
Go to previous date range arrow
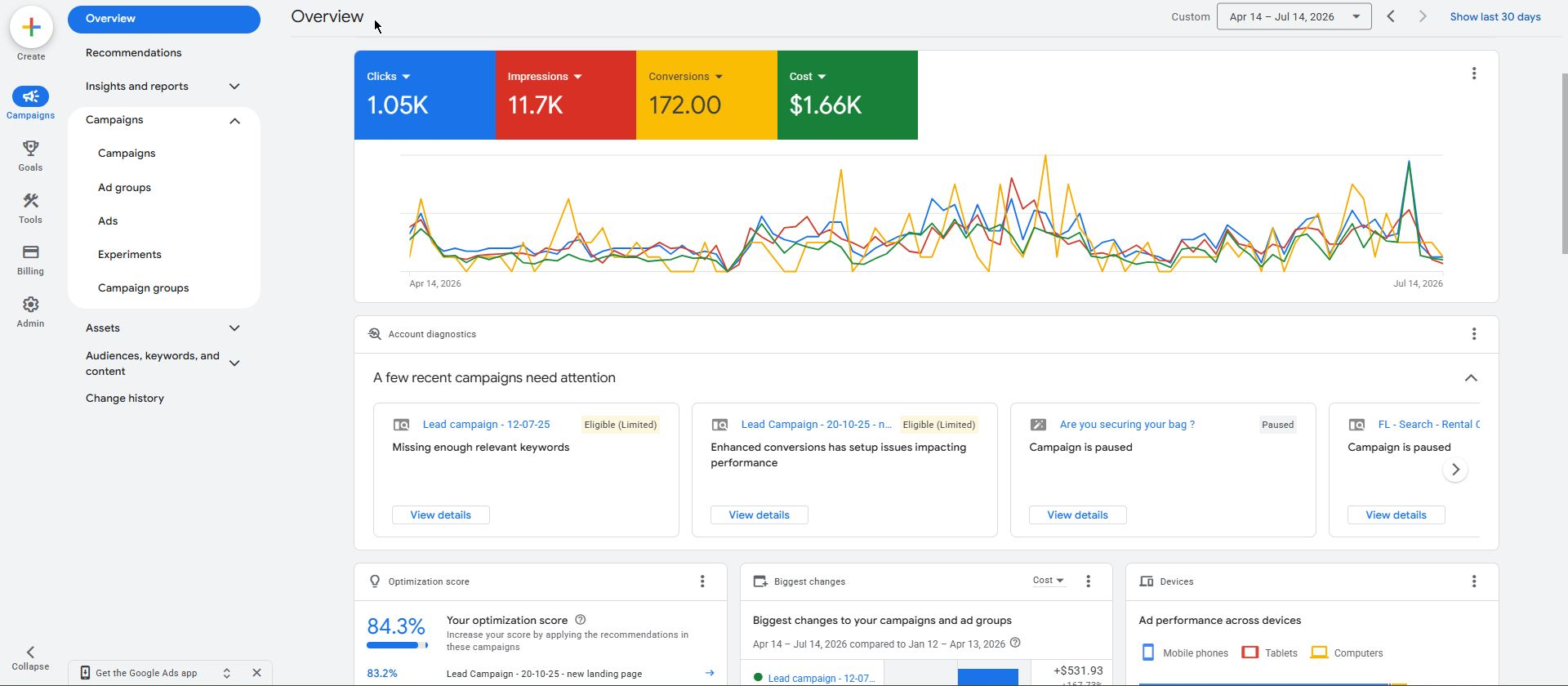pyautogui.click(x=1391, y=16)
